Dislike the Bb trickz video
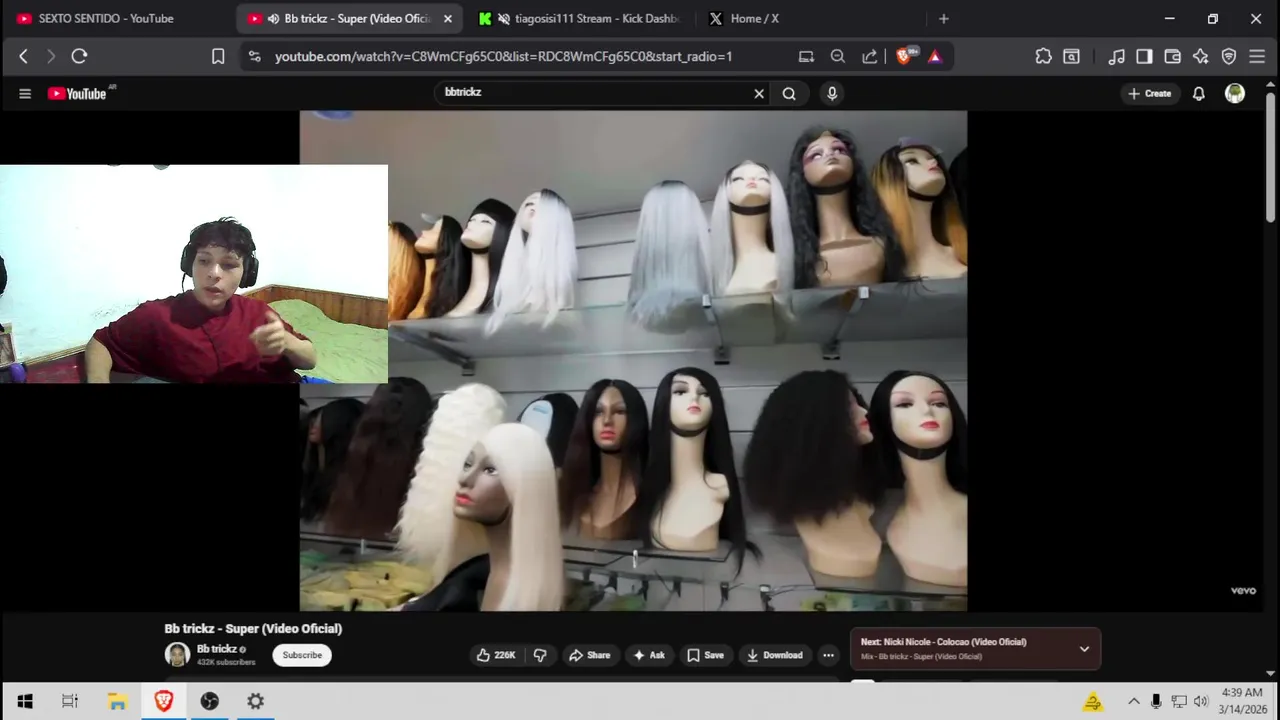The height and width of the screenshot is (720, 1280). pos(540,655)
